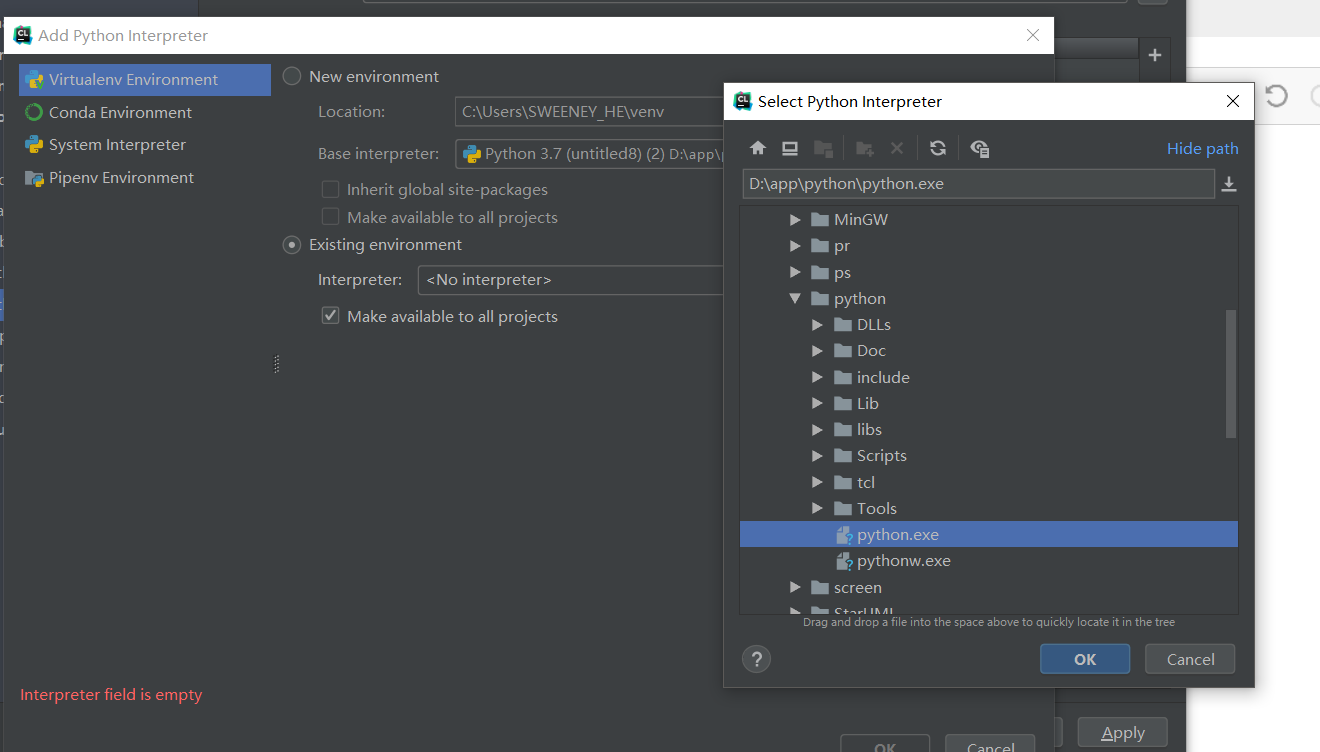Expand the screen folder
This screenshot has width=1320, height=752.
(x=795, y=588)
